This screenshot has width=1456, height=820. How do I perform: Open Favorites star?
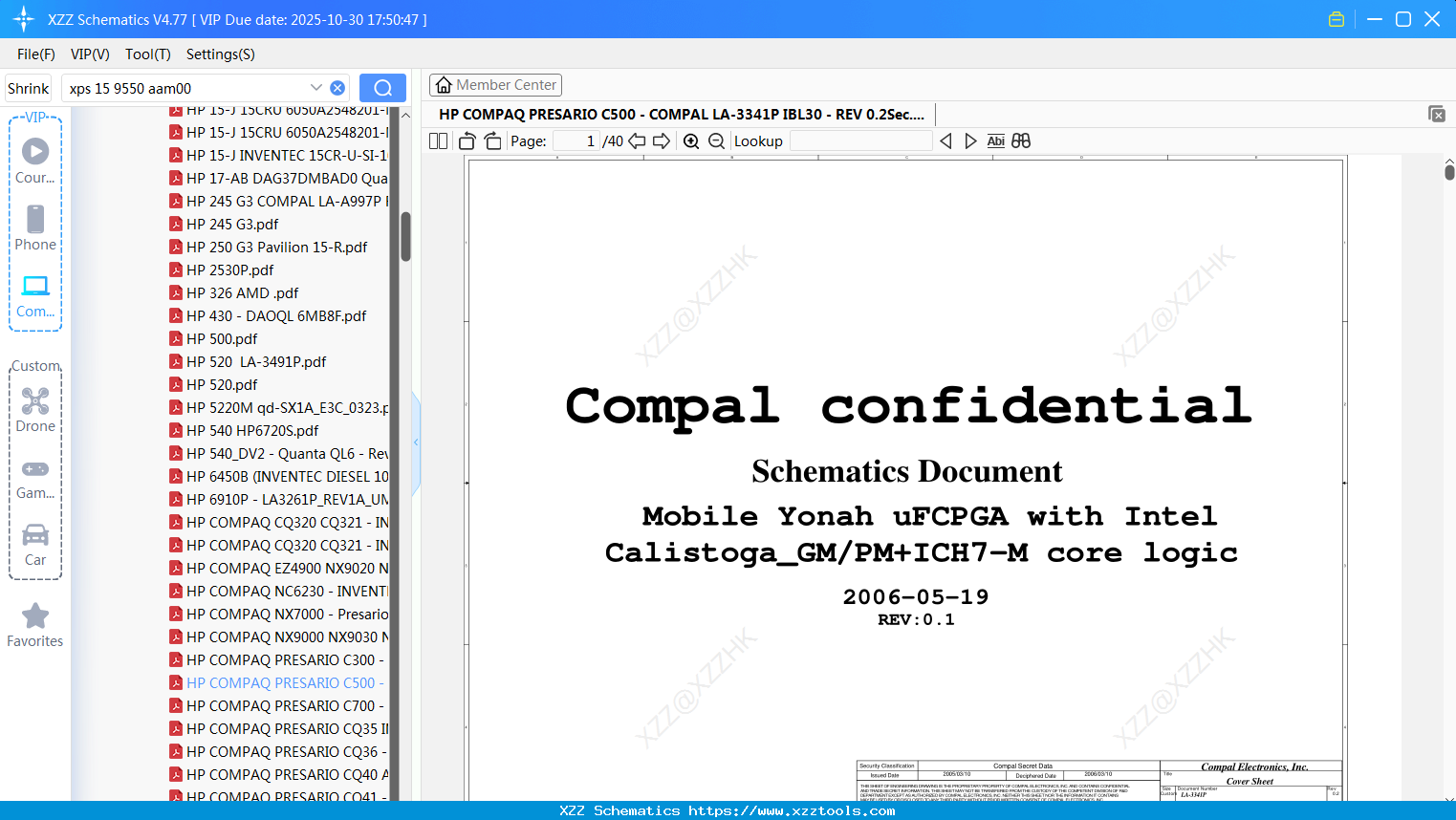click(35, 625)
